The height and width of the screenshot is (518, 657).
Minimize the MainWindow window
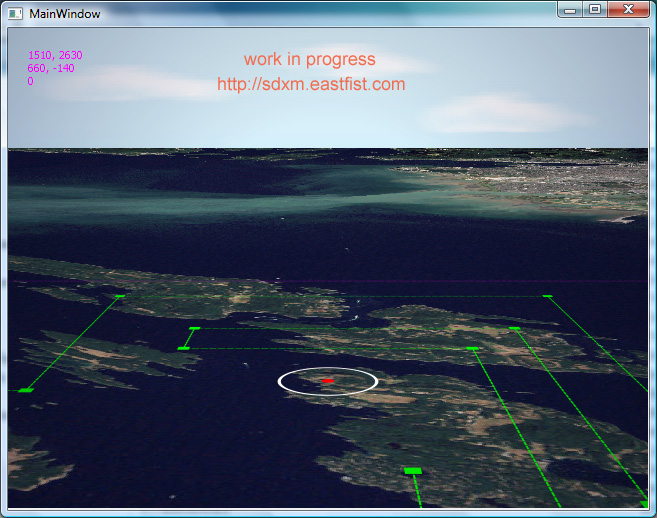point(571,9)
